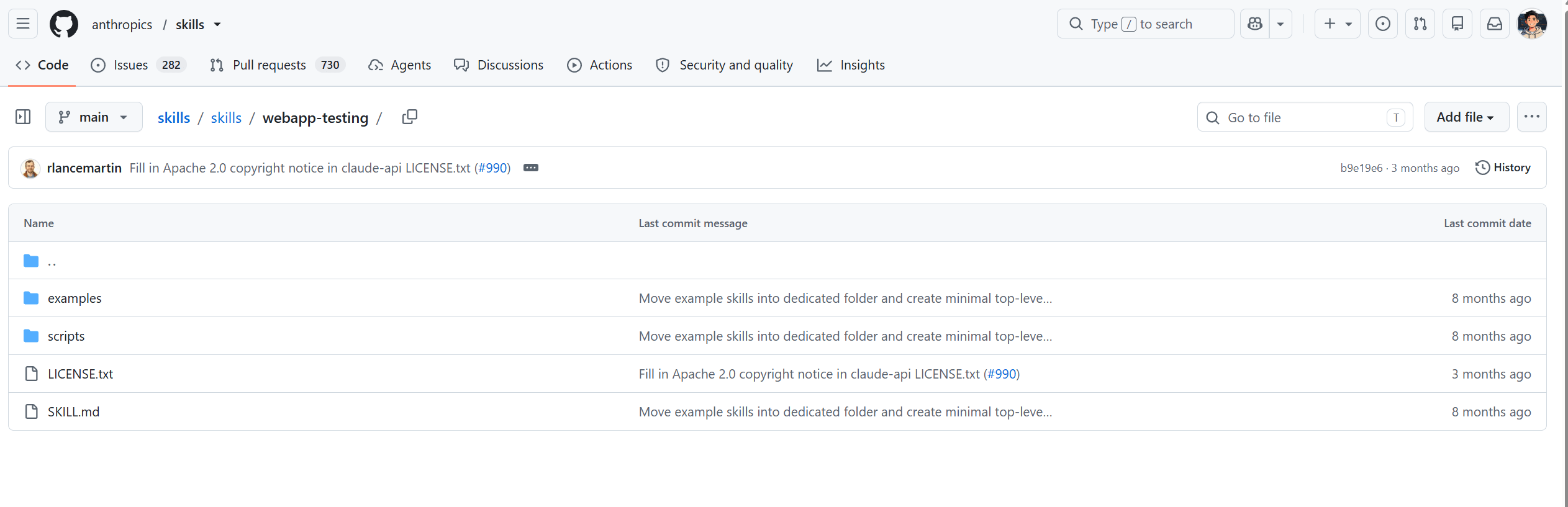Image resolution: width=1568 pixels, height=507 pixels.
Task: Open the skills repository dropdown caret
Action: click(x=217, y=24)
